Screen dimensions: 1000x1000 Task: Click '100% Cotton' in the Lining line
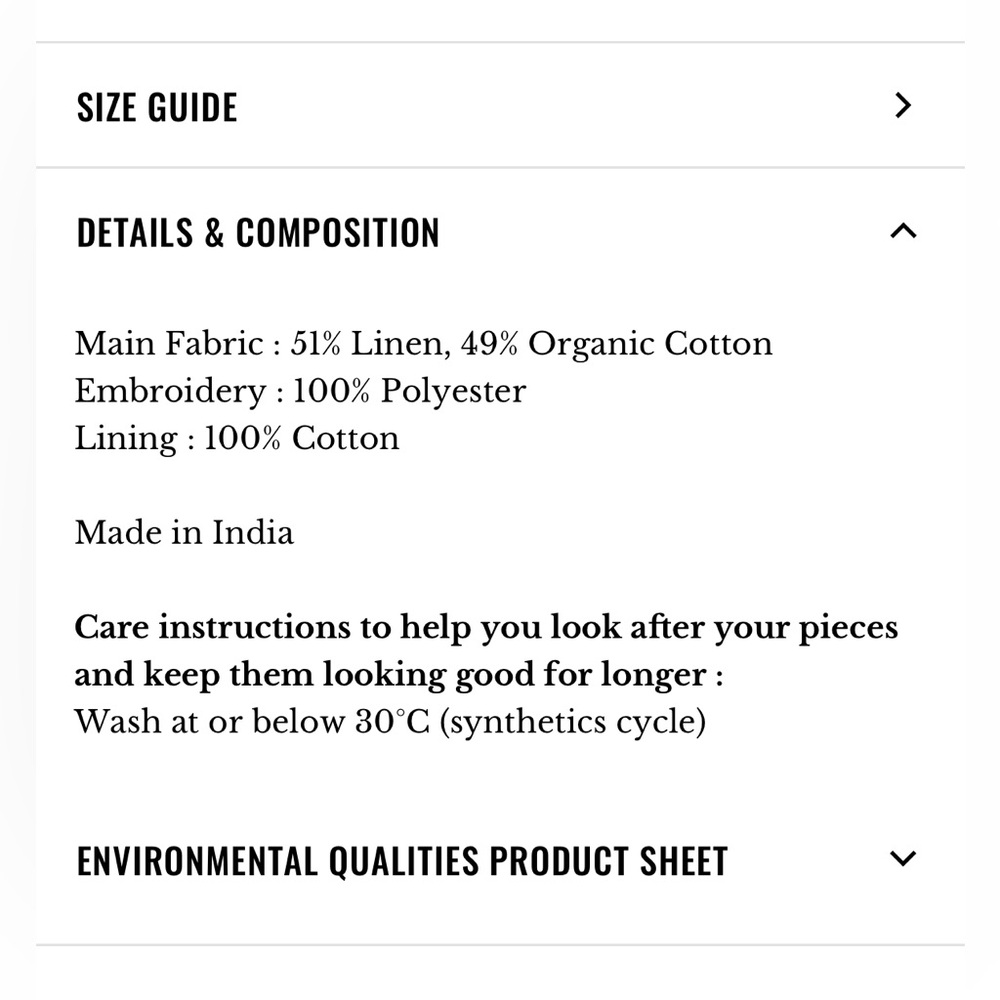(302, 439)
